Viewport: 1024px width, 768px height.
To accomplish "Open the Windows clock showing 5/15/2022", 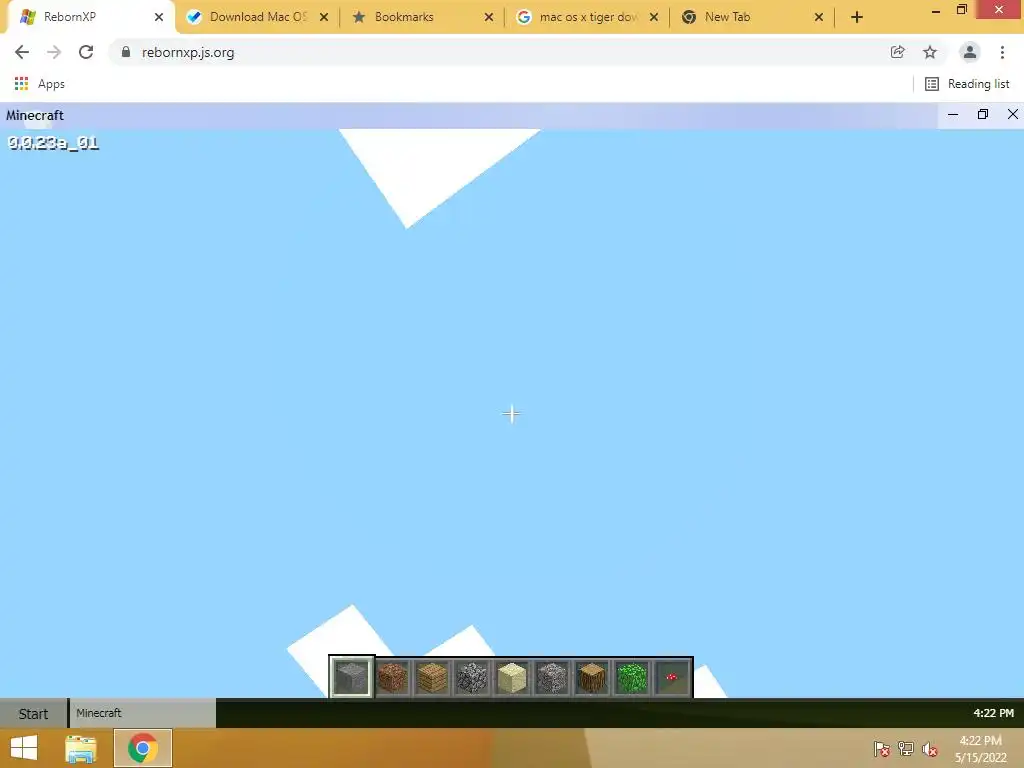I will click(x=980, y=749).
